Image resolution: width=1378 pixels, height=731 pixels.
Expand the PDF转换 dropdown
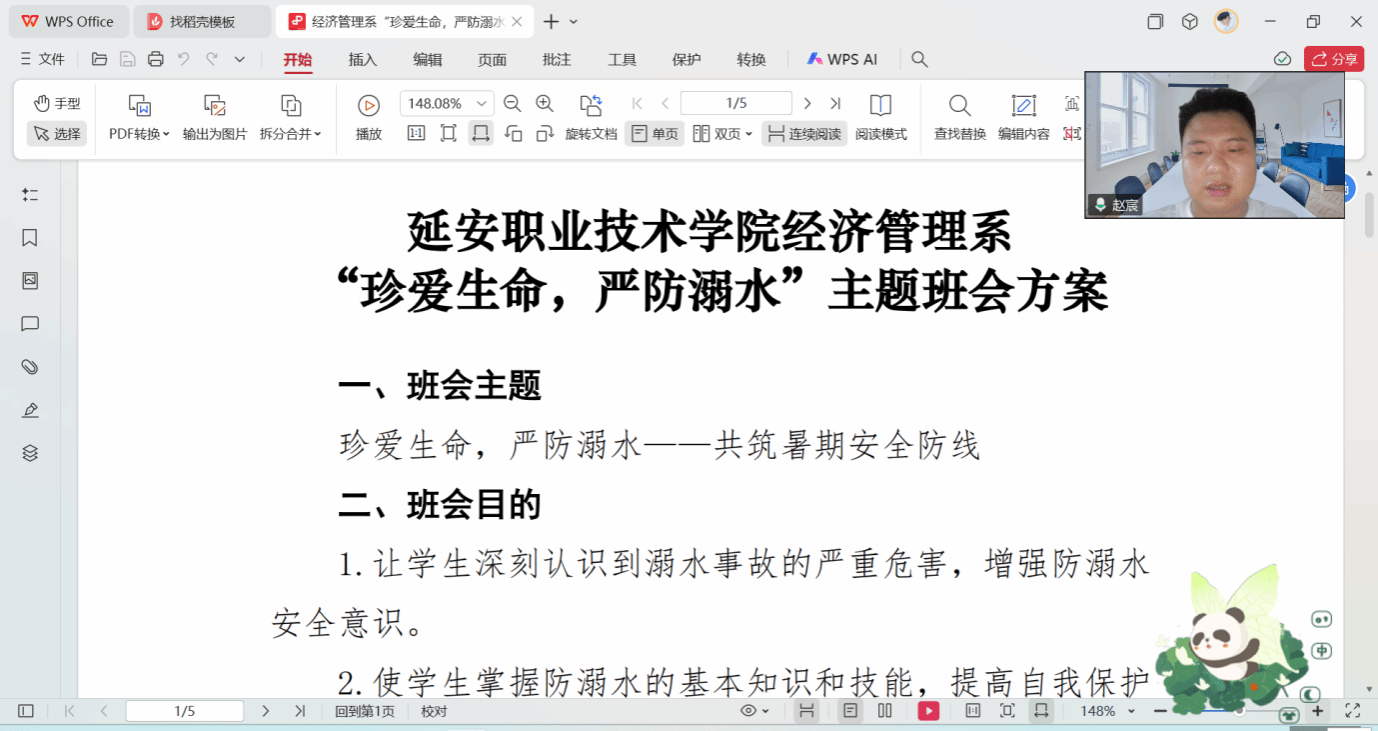139,134
